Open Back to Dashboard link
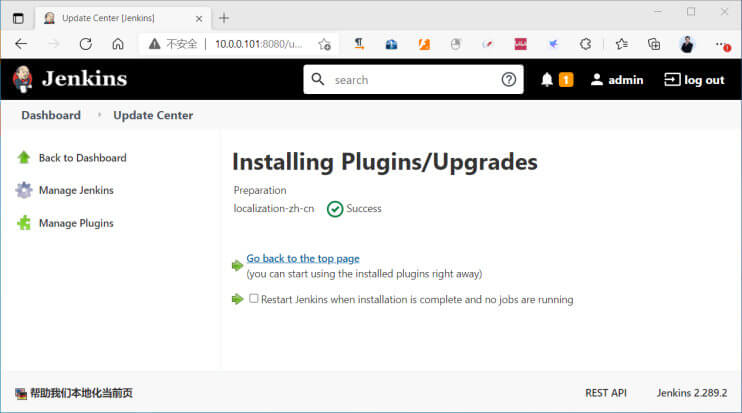This screenshot has height=413, width=742. click(82, 158)
